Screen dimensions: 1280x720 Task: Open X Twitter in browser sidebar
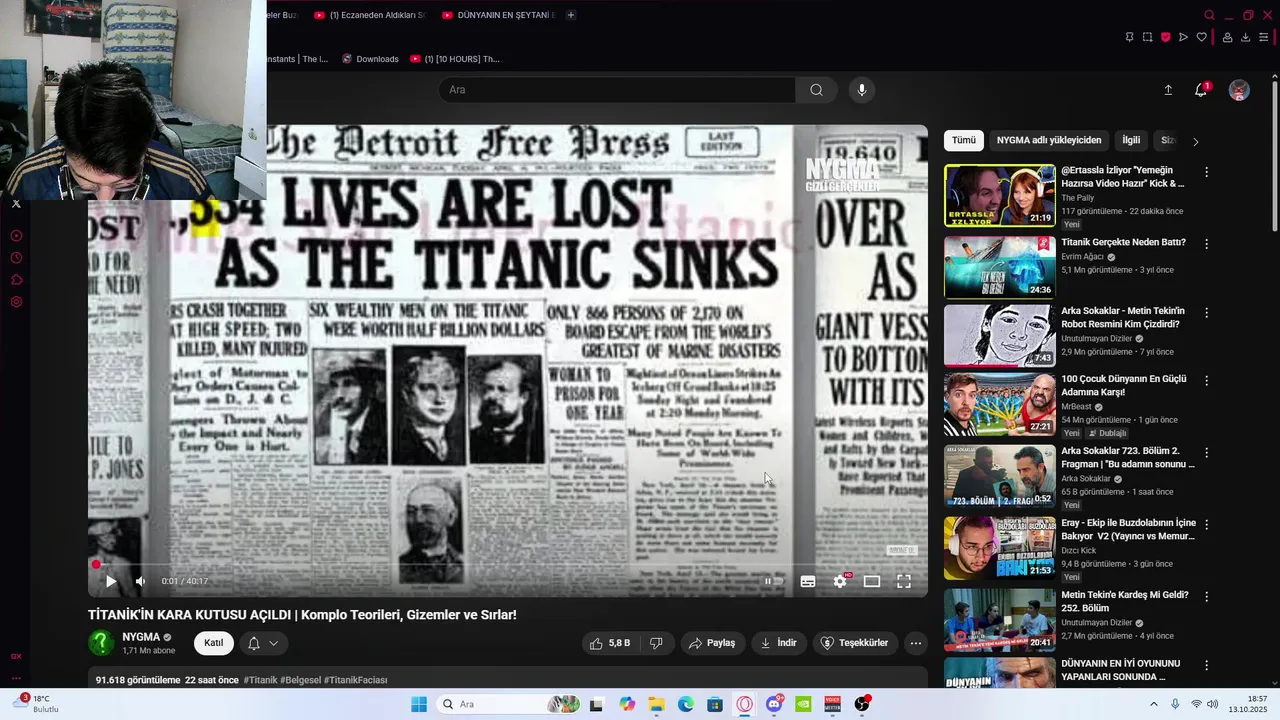coord(16,204)
